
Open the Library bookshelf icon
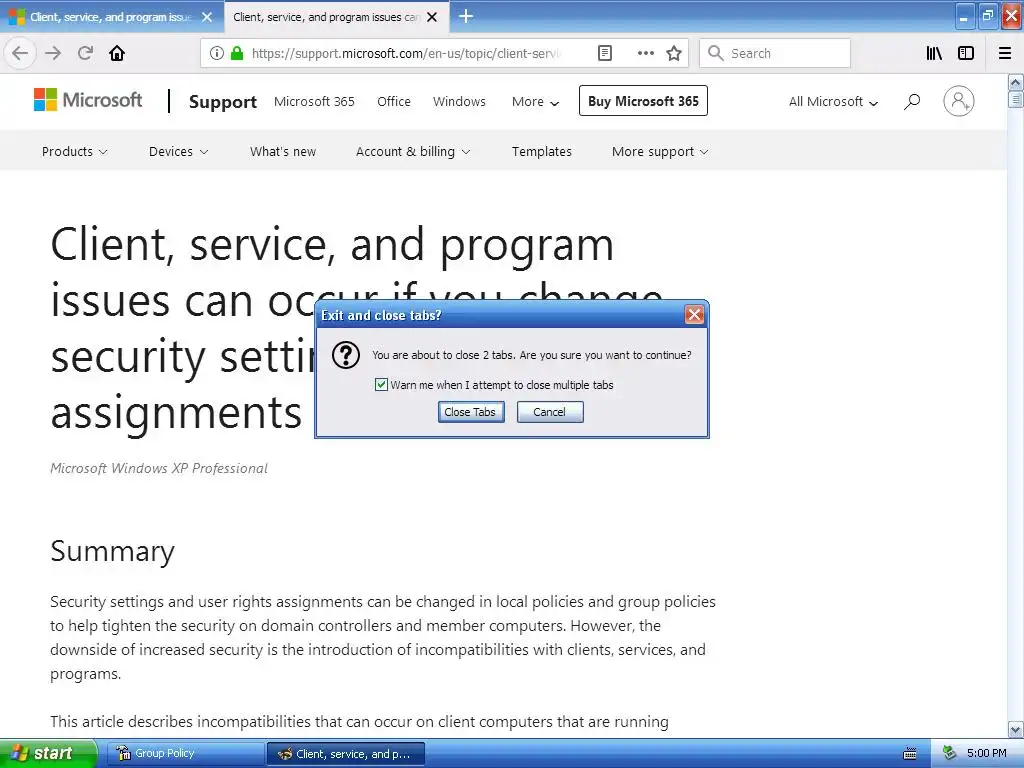pyautogui.click(x=934, y=53)
